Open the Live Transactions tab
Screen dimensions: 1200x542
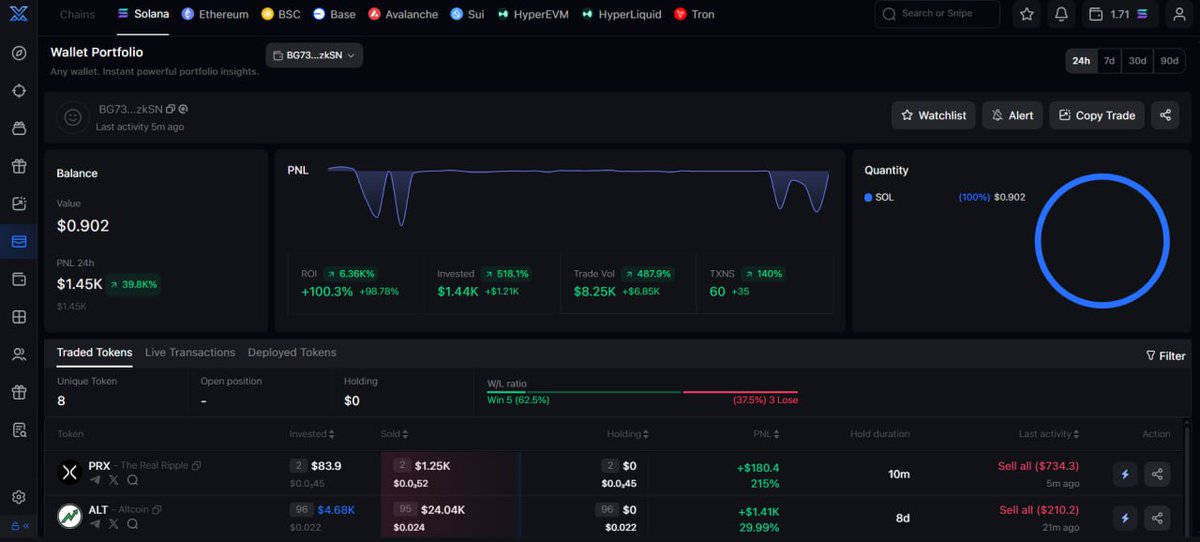point(190,352)
